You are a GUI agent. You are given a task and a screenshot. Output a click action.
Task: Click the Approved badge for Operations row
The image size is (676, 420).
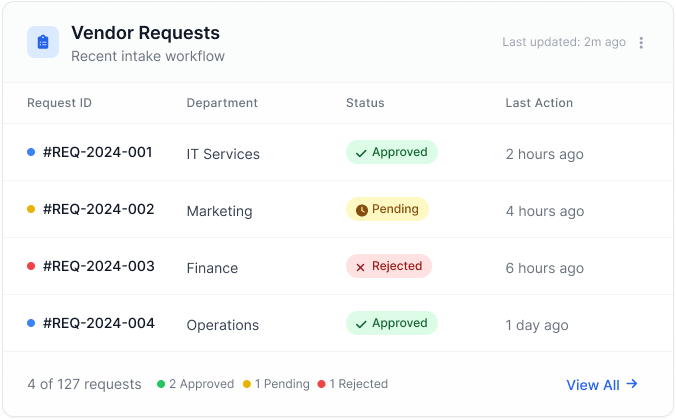point(391,324)
